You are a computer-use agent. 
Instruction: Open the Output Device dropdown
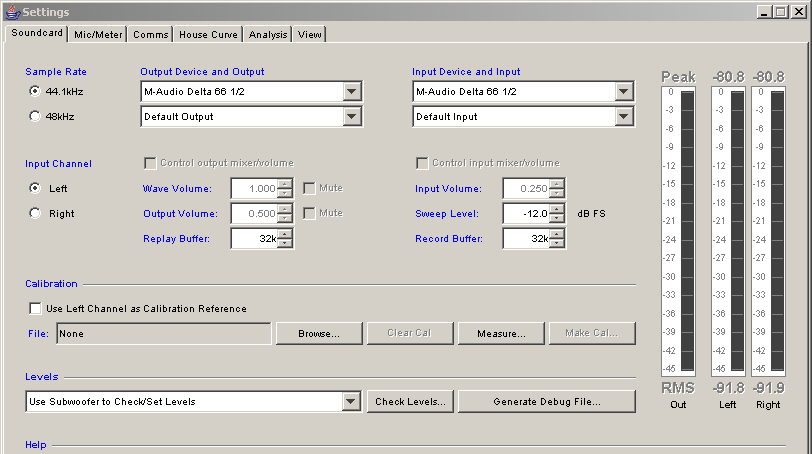(x=351, y=92)
